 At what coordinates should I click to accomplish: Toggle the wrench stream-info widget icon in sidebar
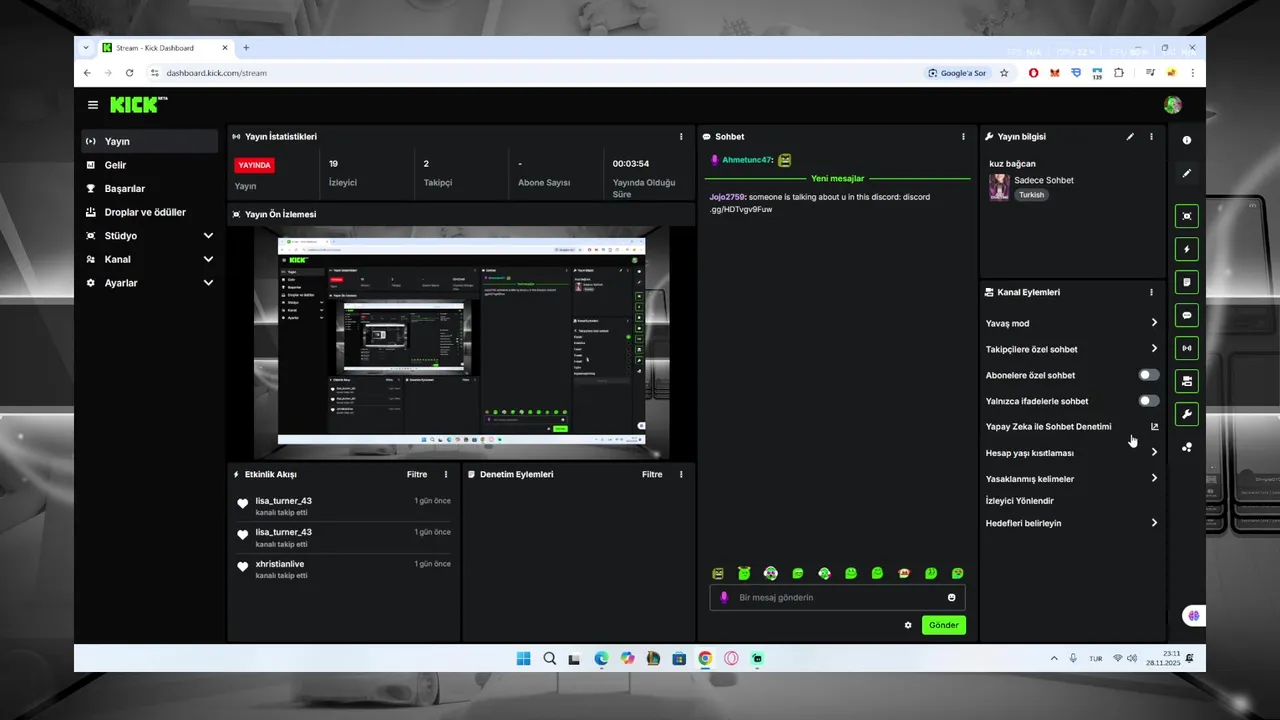click(1187, 414)
